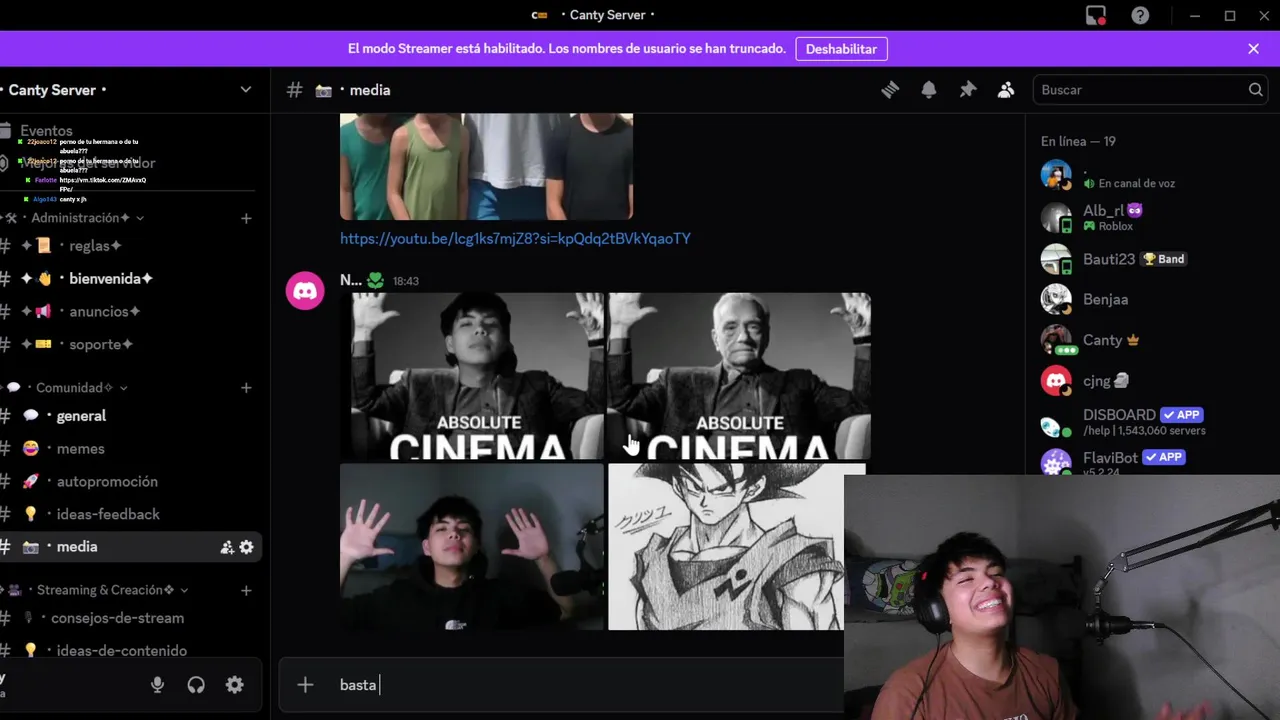Screen dimensions: 1280x720
Task: Add channel to Comunidad category
Action: pos(246,388)
